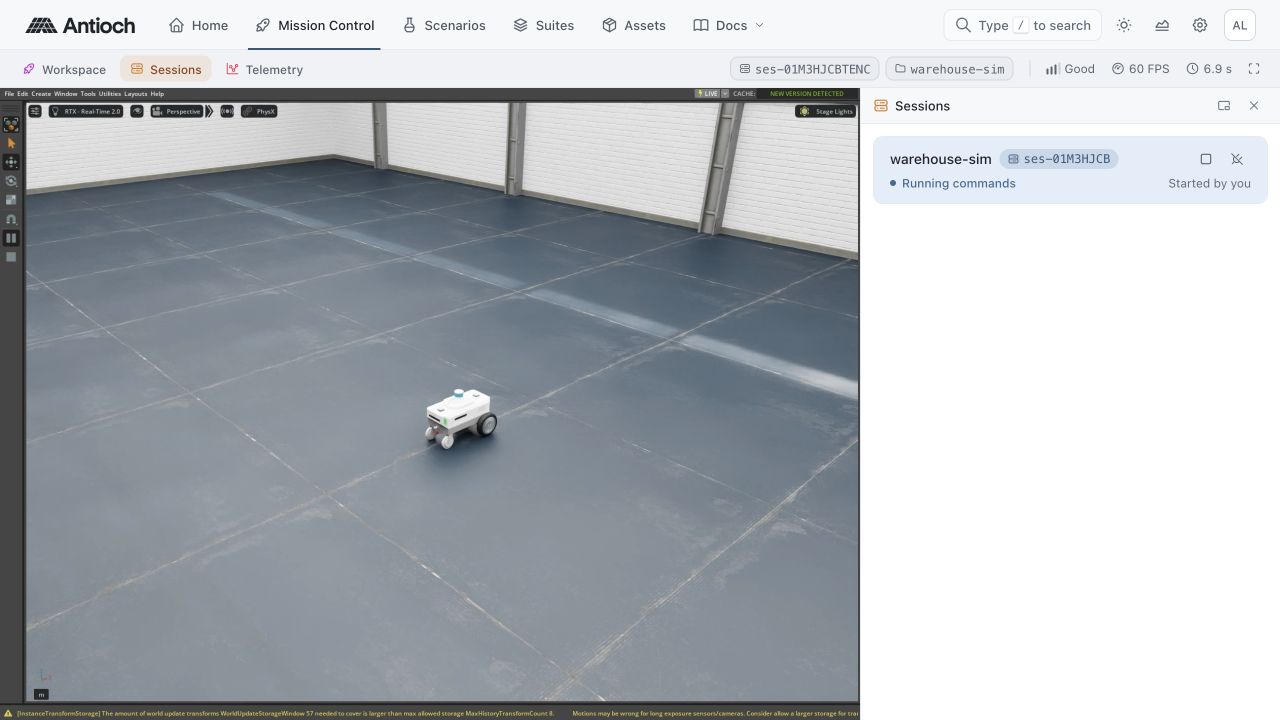Open the AL user avatar menu

coord(1240,25)
